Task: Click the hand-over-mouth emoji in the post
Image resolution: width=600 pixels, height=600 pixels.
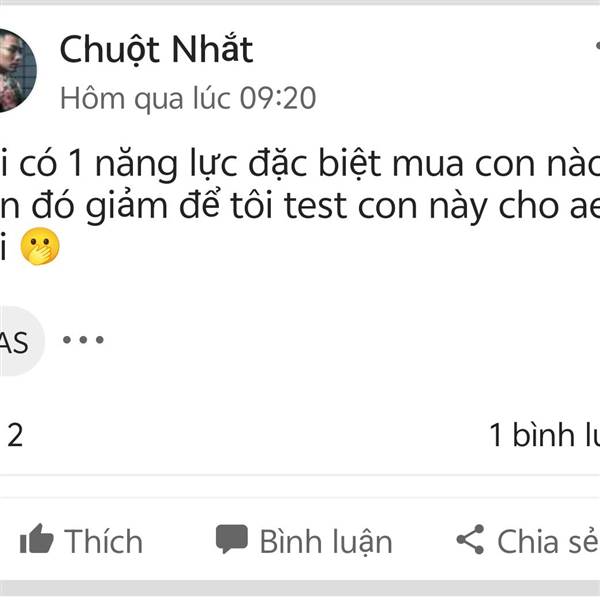Action: 41,245
